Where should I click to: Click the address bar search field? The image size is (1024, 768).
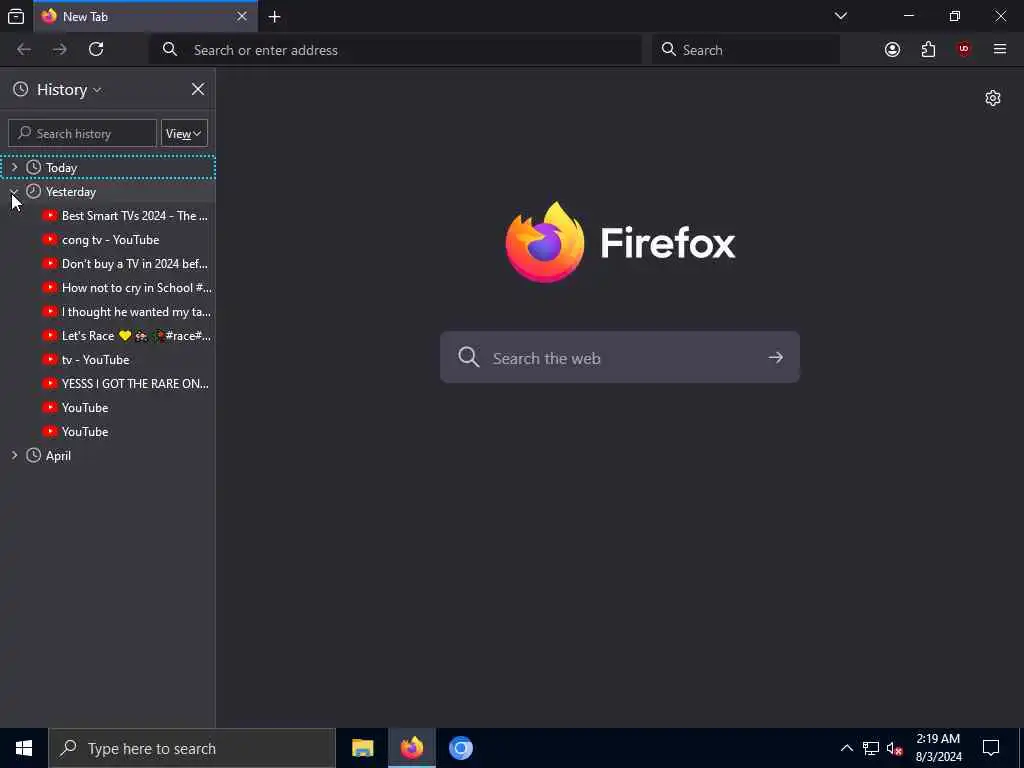[x=395, y=50]
